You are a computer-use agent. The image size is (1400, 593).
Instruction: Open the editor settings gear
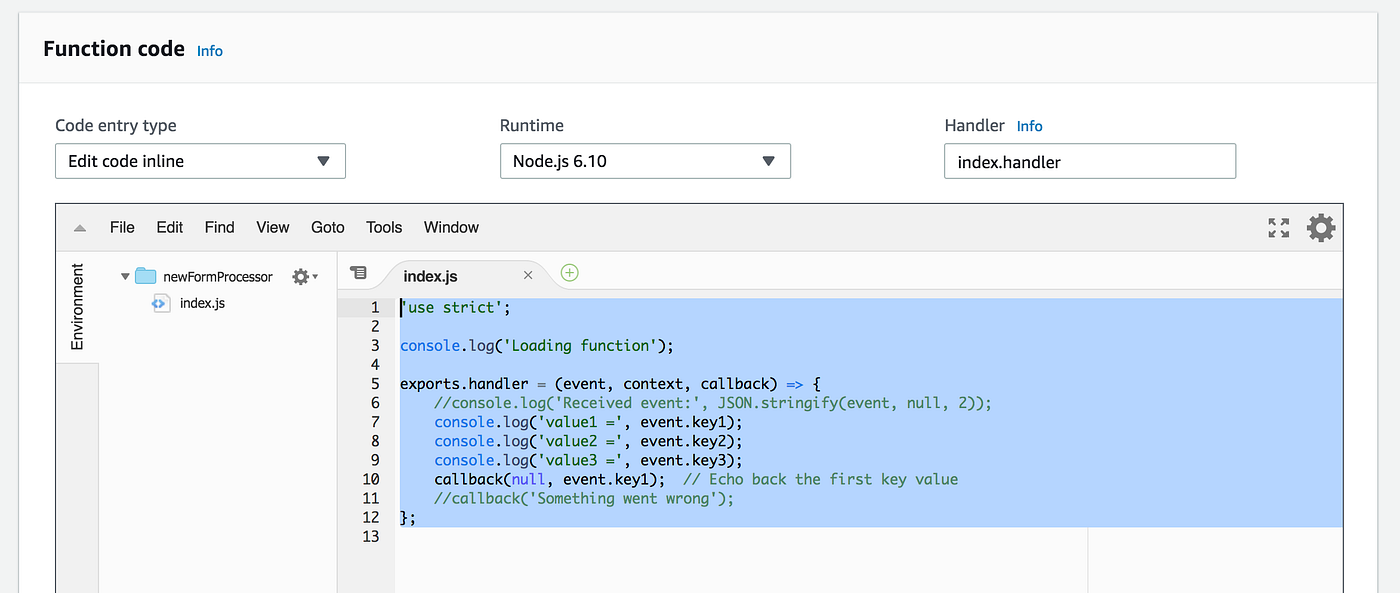(x=1321, y=228)
